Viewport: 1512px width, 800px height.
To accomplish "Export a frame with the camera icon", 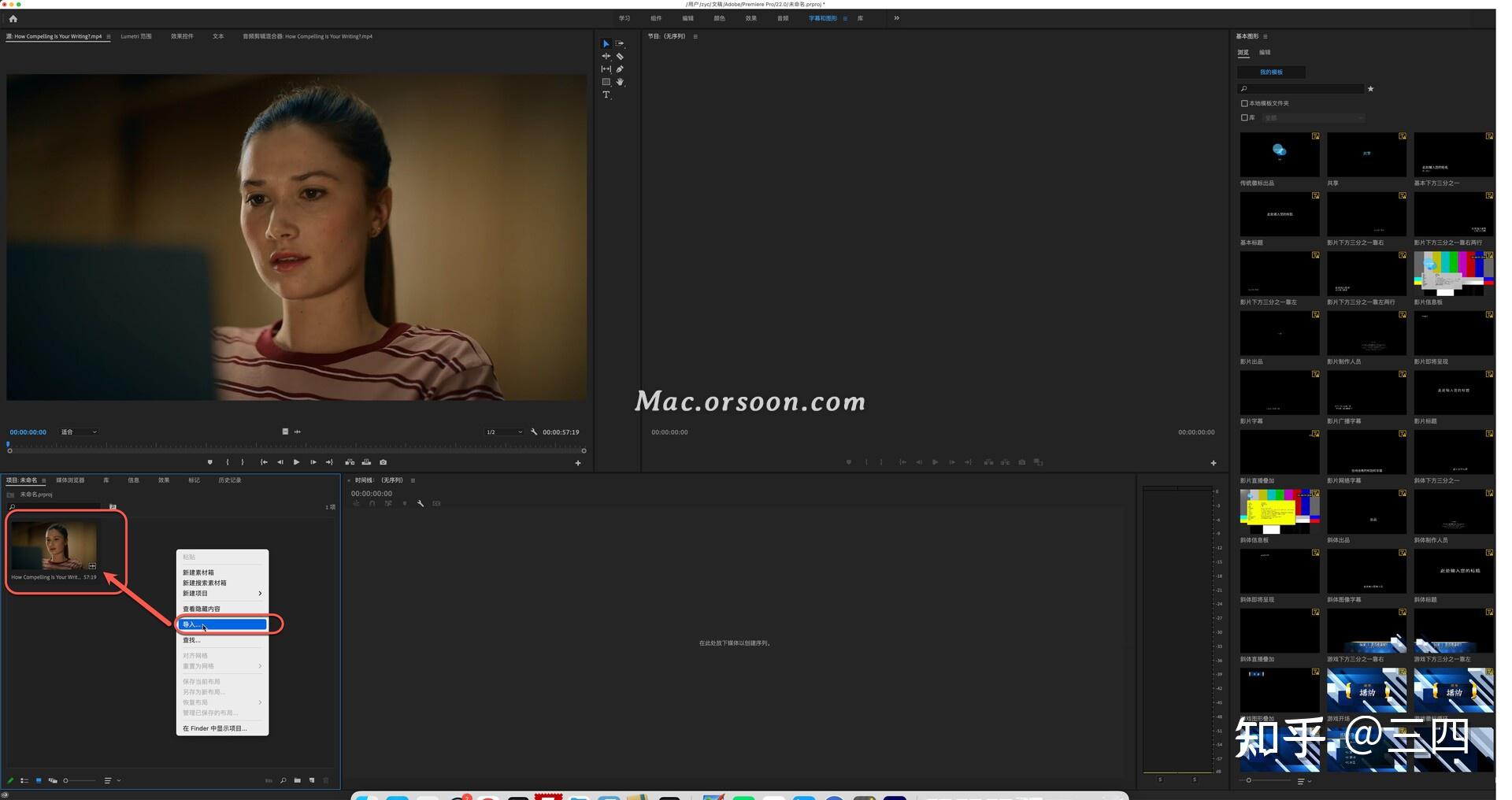I will (x=383, y=462).
